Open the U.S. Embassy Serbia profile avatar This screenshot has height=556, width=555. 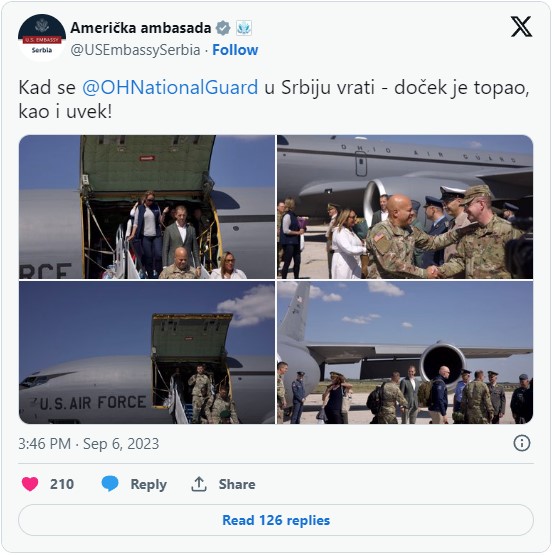[x=42, y=38]
